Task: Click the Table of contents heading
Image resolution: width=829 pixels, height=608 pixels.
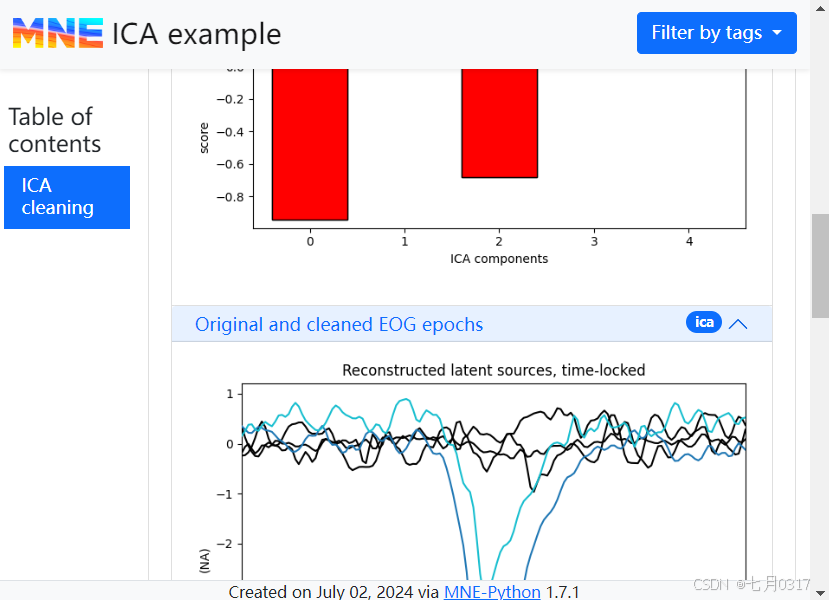Action: coord(54,130)
